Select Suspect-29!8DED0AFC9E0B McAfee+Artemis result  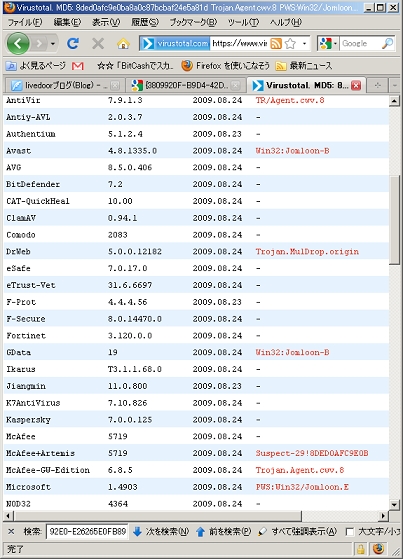point(312,453)
